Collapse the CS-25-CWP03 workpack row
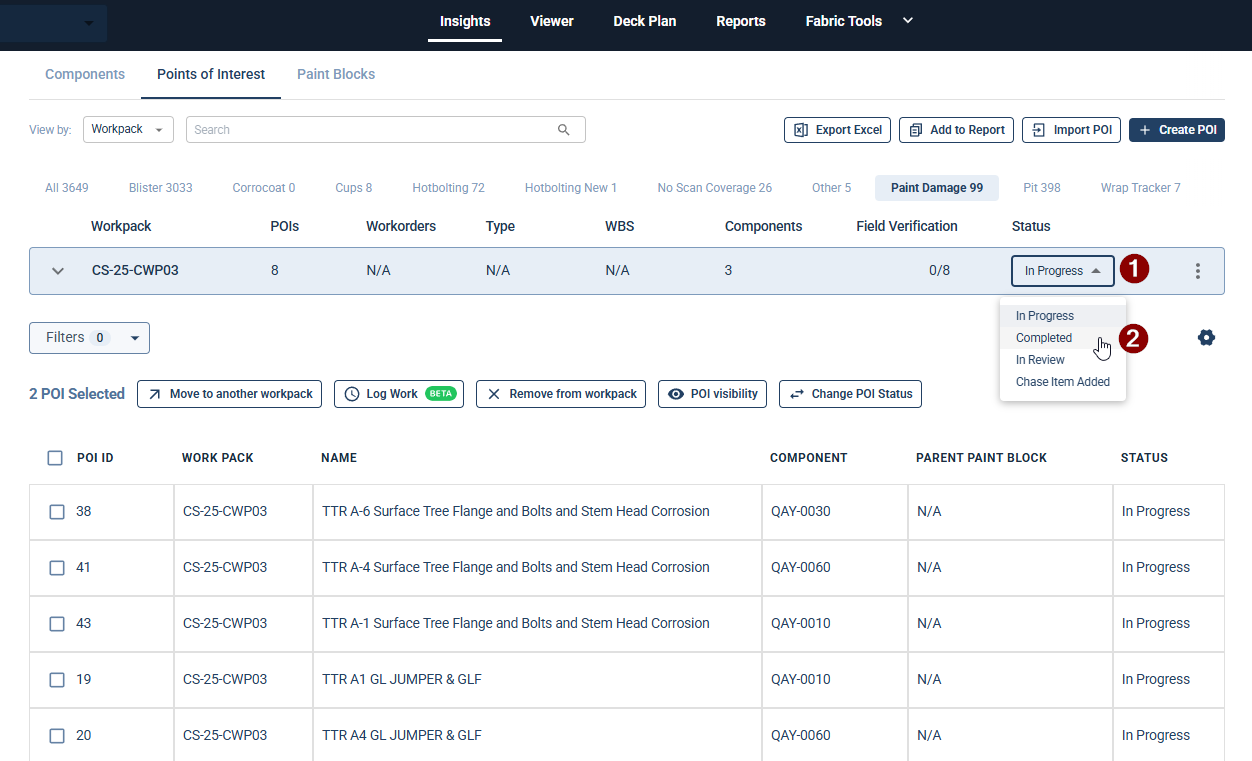 pyautogui.click(x=58, y=271)
